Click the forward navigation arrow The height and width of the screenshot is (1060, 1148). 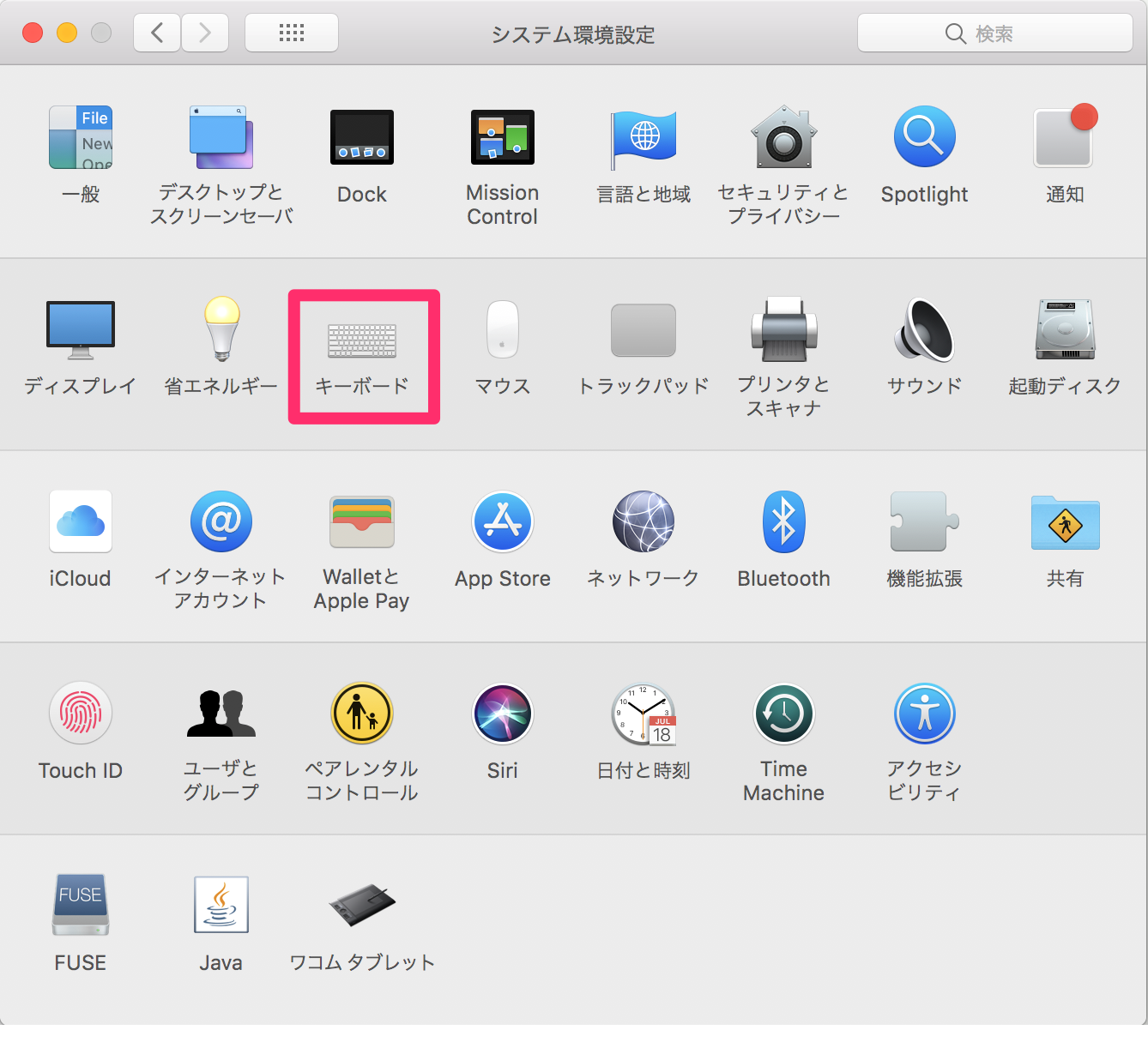click(x=205, y=33)
